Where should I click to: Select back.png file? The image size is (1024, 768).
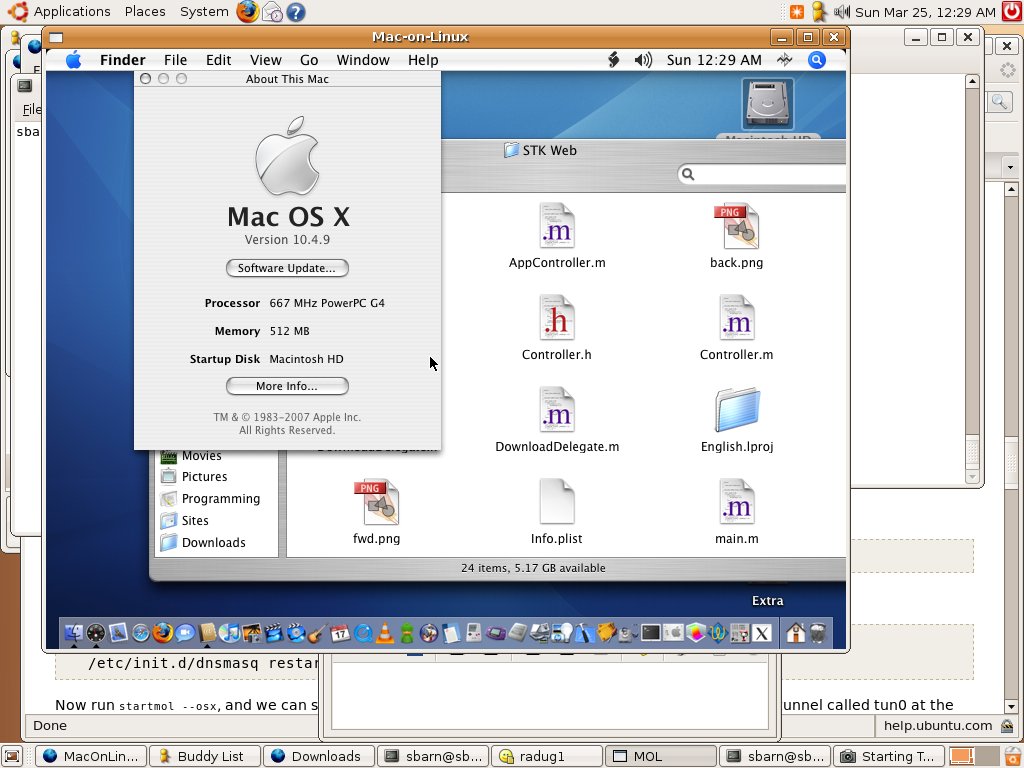(737, 236)
